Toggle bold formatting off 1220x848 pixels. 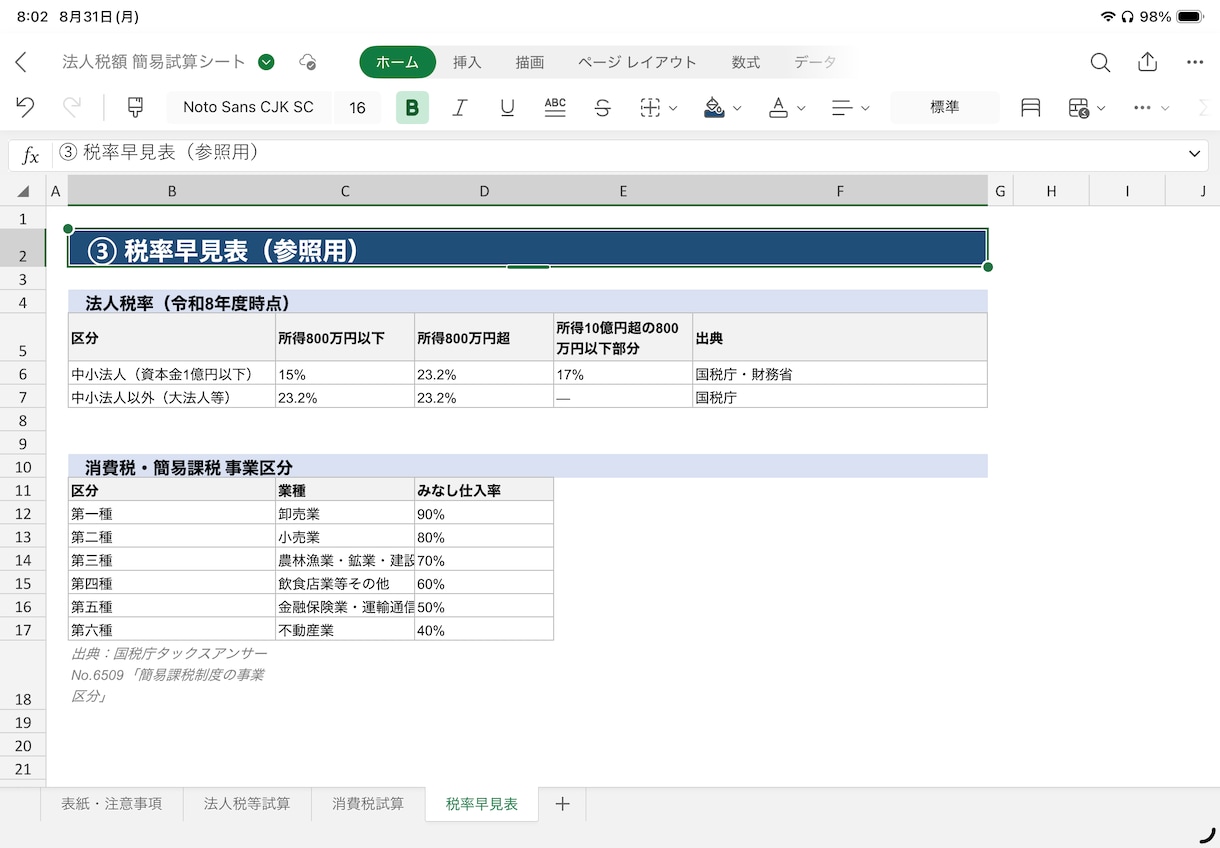pos(412,108)
